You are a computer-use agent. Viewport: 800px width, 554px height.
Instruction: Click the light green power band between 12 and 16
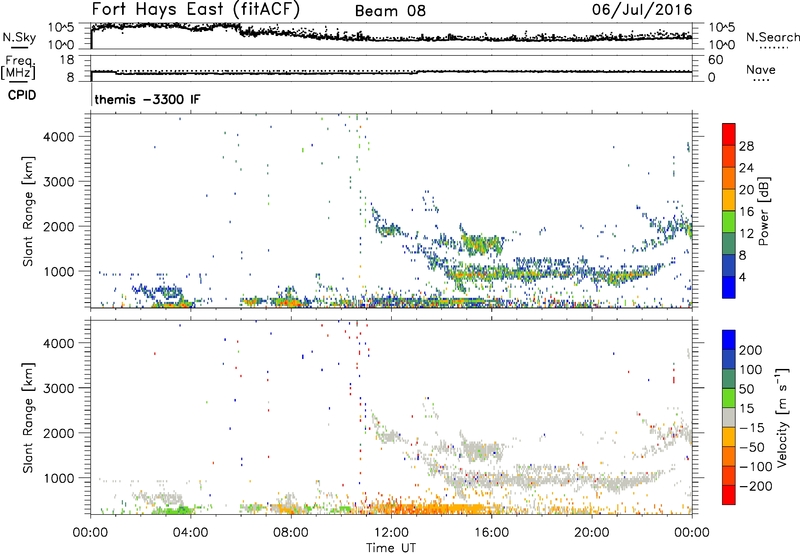click(x=729, y=222)
